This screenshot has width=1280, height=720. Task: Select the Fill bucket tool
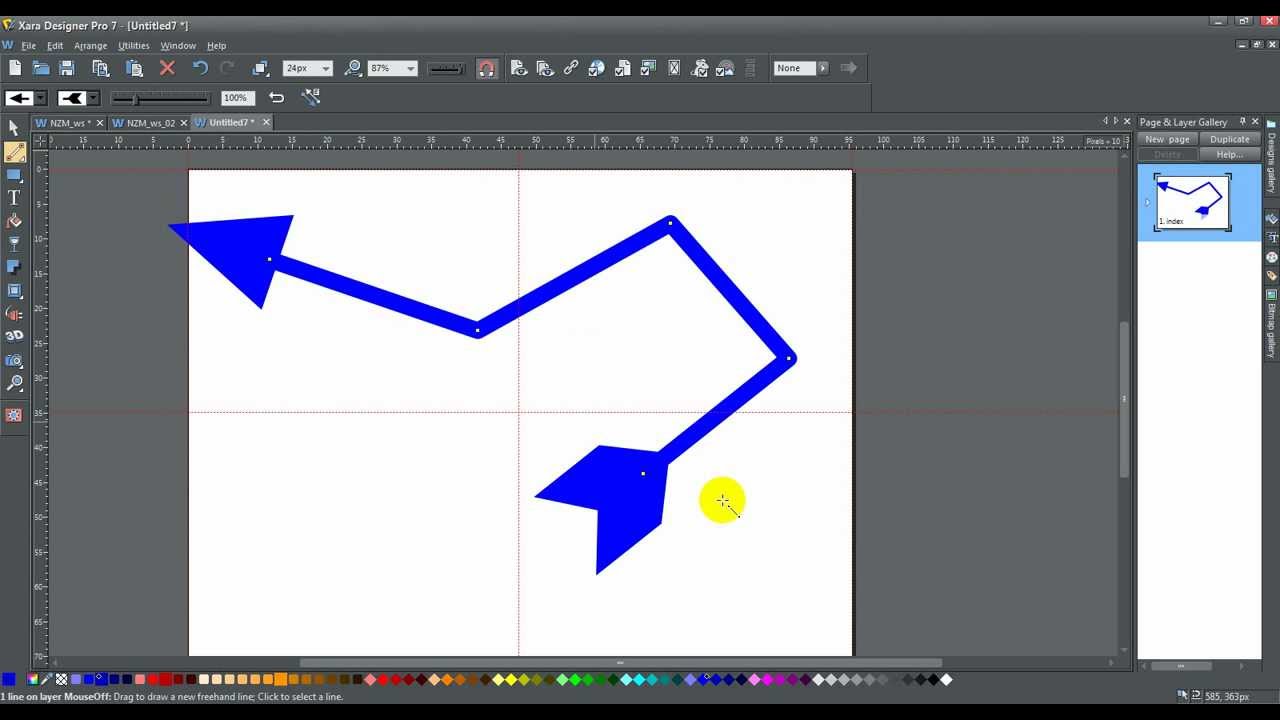14,221
